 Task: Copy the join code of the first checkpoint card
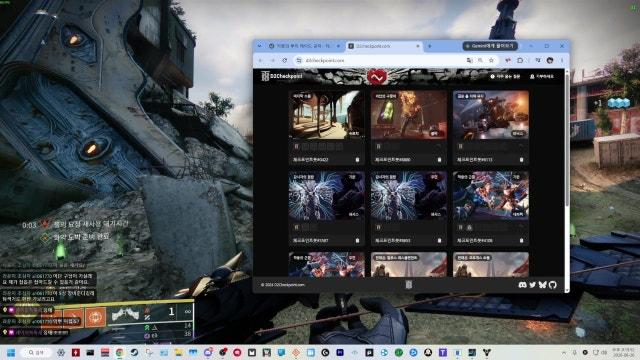click(358, 160)
